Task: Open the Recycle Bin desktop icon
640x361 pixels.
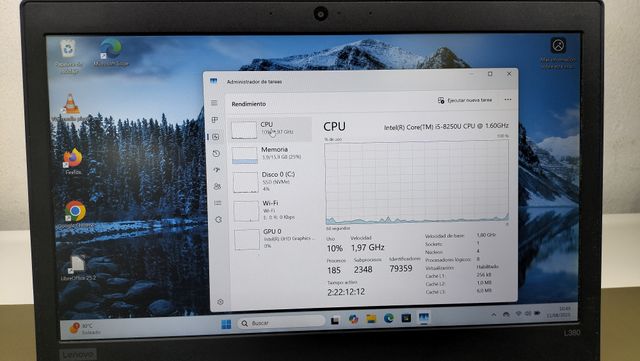Action: [x=69, y=56]
